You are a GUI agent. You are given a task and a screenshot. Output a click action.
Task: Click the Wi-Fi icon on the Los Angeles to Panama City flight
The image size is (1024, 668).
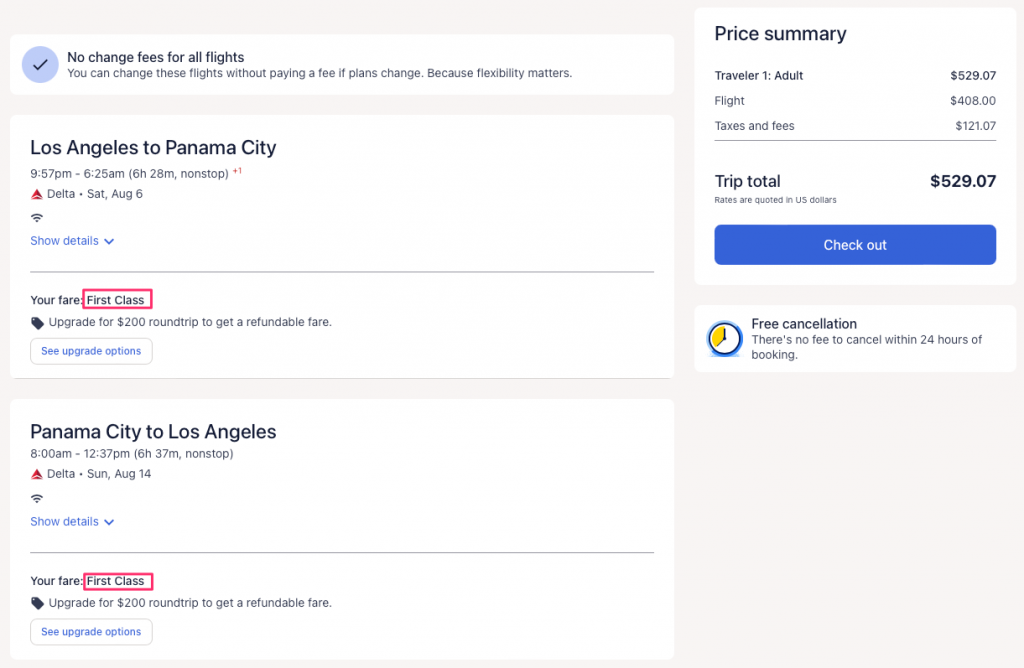coord(37,218)
